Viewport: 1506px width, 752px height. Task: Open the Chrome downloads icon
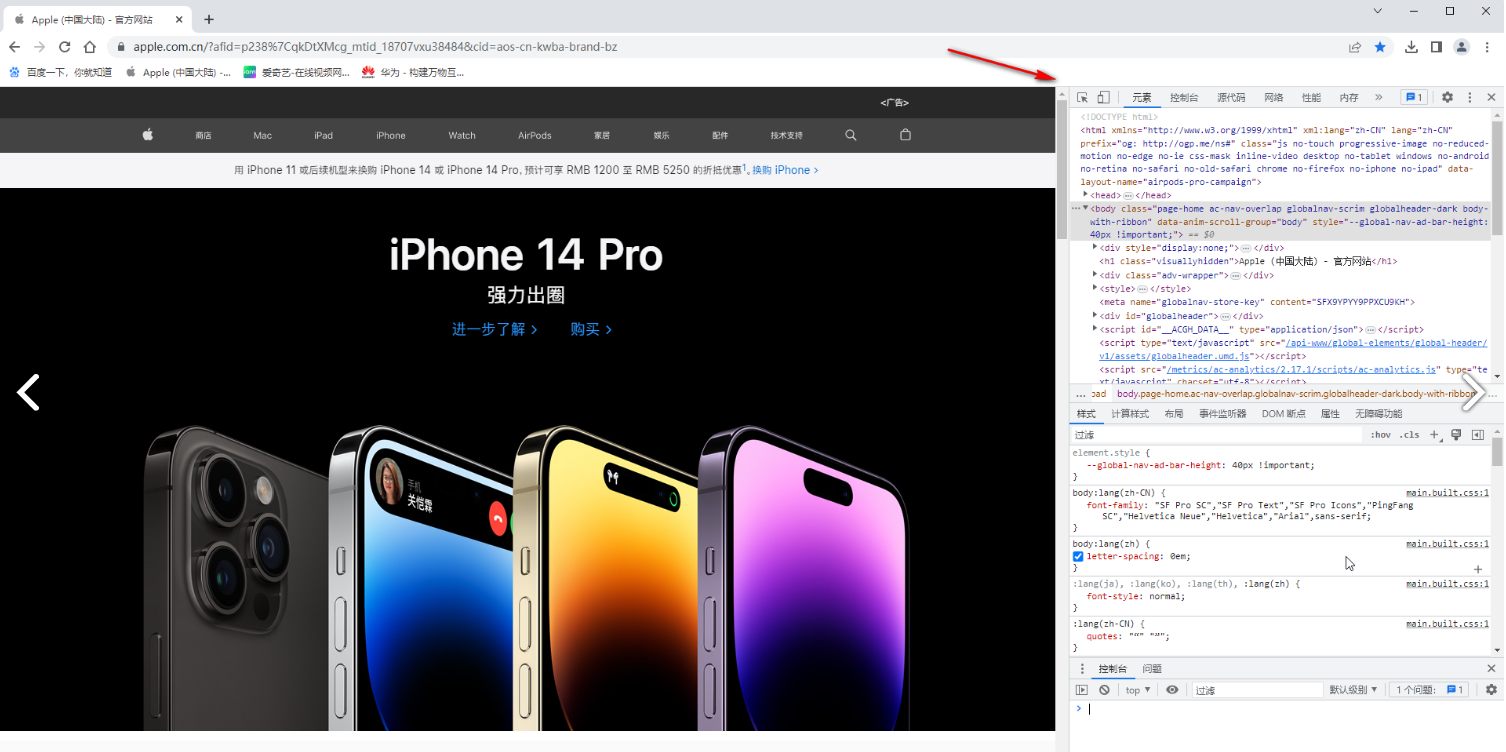(1412, 47)
